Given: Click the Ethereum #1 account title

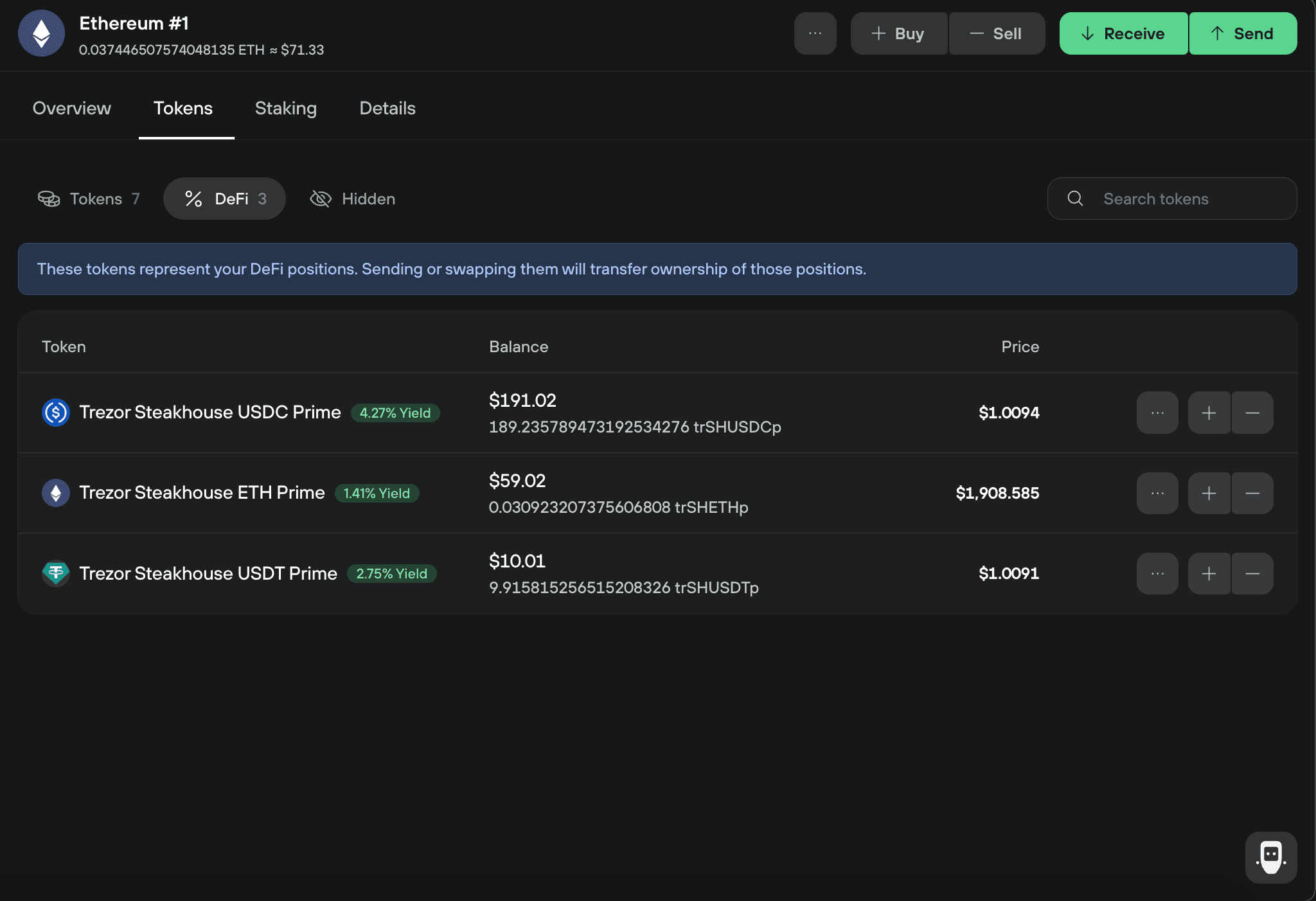Looking at the screenshot, I should tap(134, 23).
